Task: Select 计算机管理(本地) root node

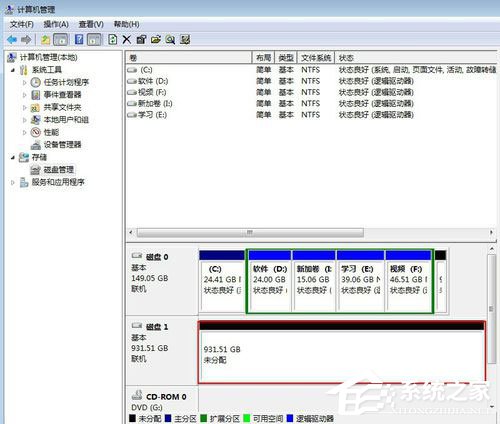Action: [x=49, y=57]
